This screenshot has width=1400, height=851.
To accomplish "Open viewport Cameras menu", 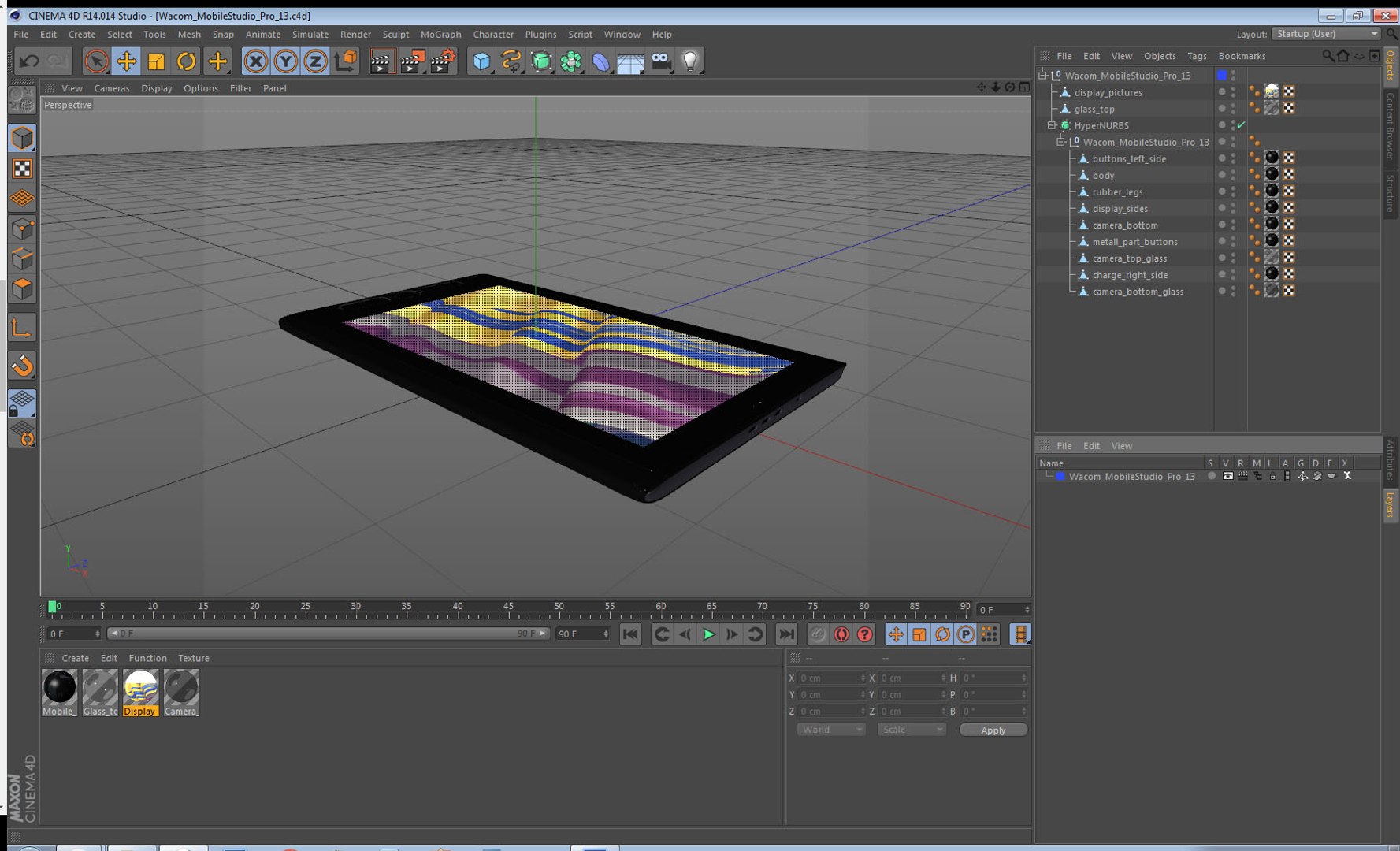I will pos(112,88).
